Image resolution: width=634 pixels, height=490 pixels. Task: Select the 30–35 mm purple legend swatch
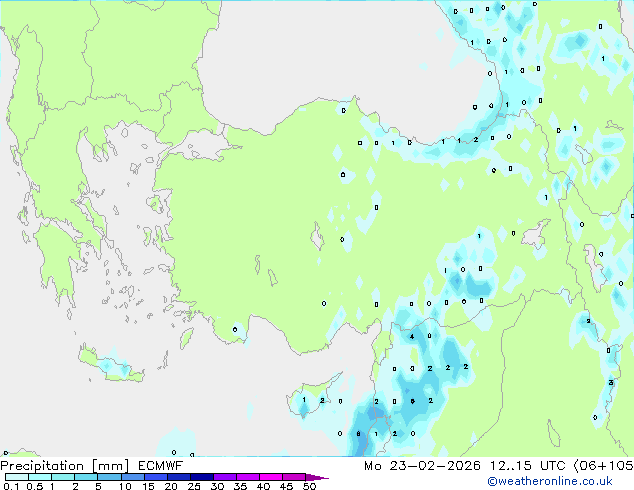[225, 477]
